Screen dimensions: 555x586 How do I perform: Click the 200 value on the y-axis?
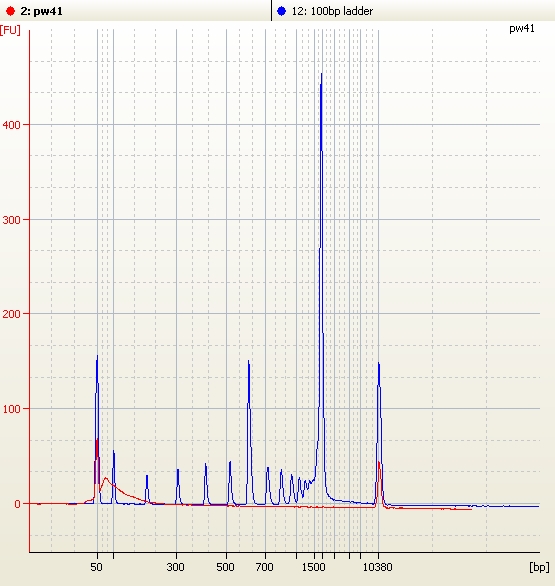point(11,314)
